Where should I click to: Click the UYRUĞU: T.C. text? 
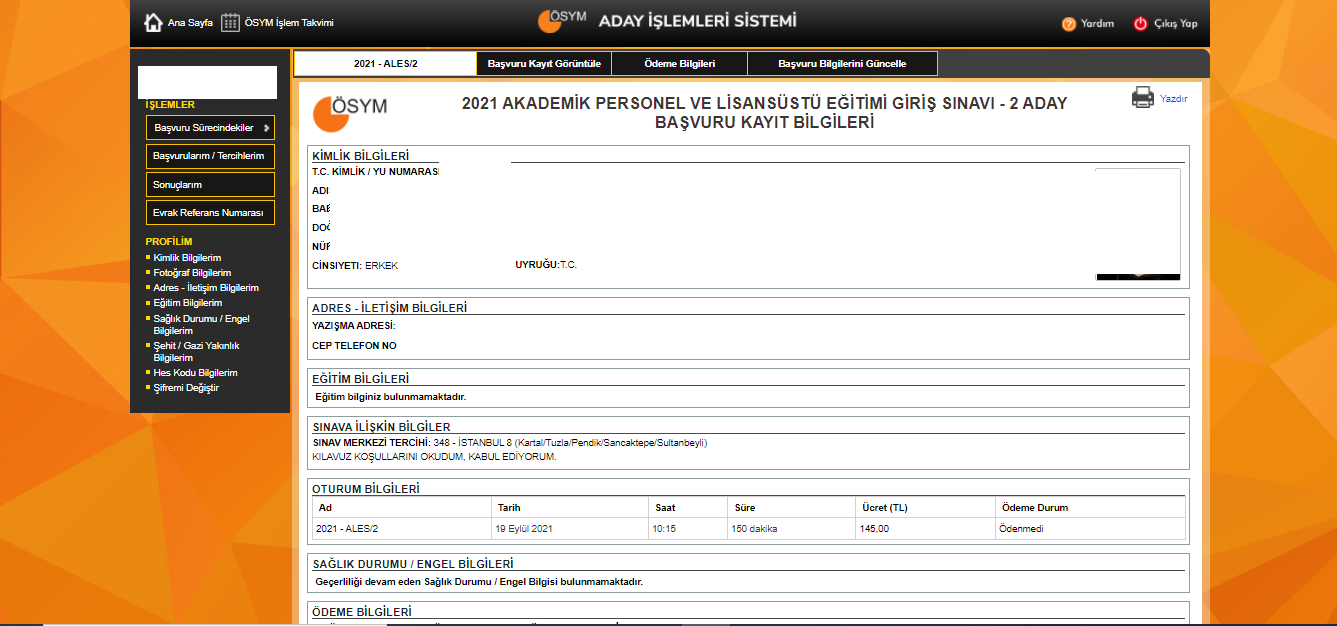tap(546, 266)
